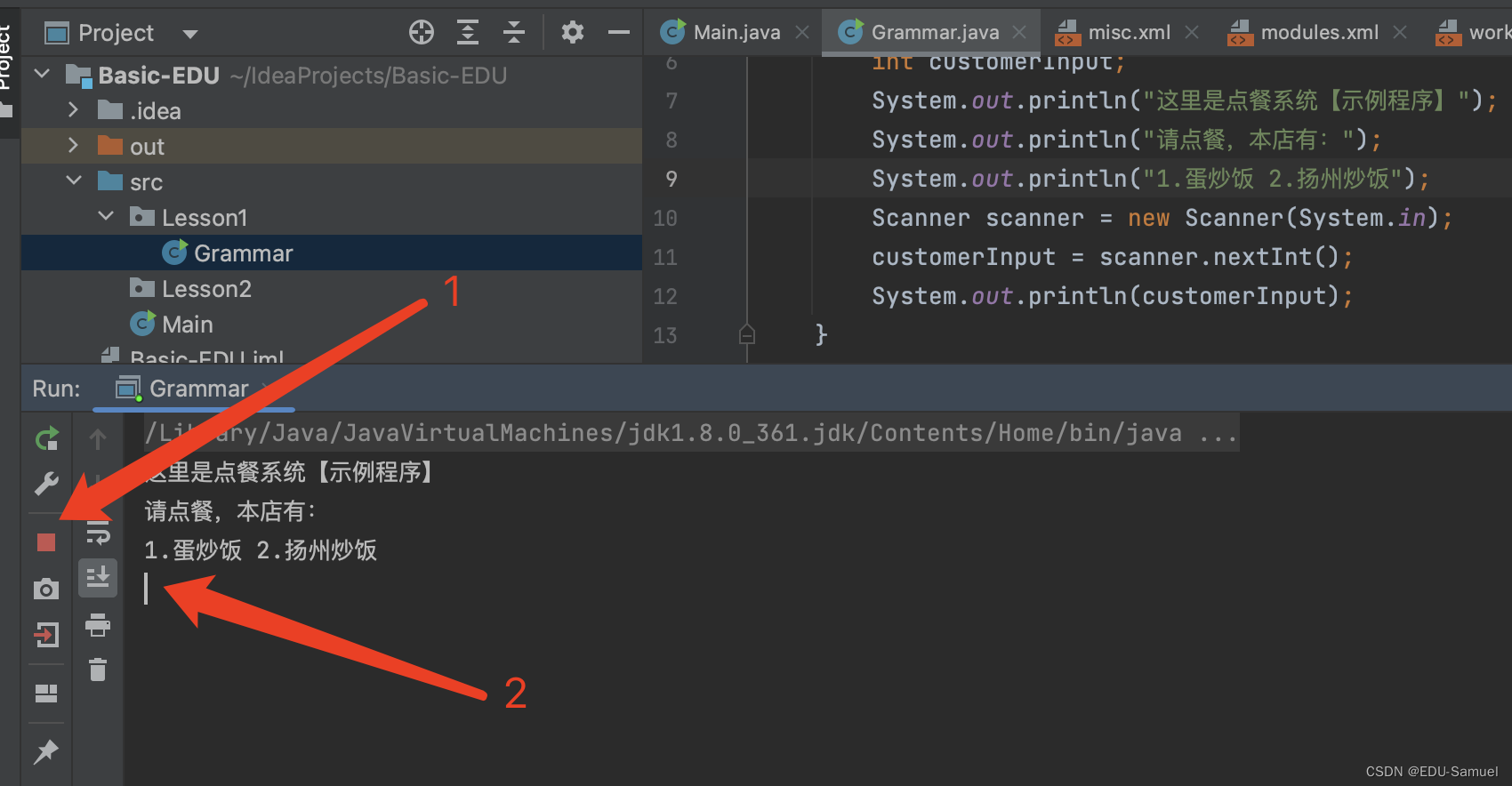Click the code on line 10 Scanner declaration
Screen dimensions: 1512x786
(1162, 218)
